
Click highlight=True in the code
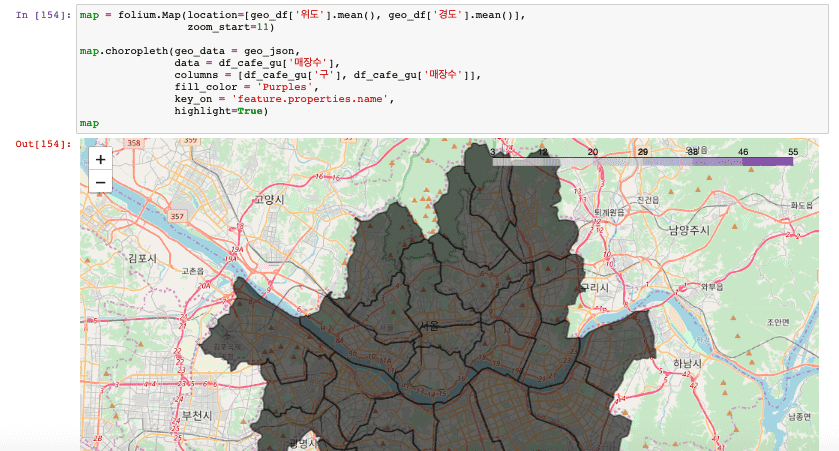coord(218,111)
